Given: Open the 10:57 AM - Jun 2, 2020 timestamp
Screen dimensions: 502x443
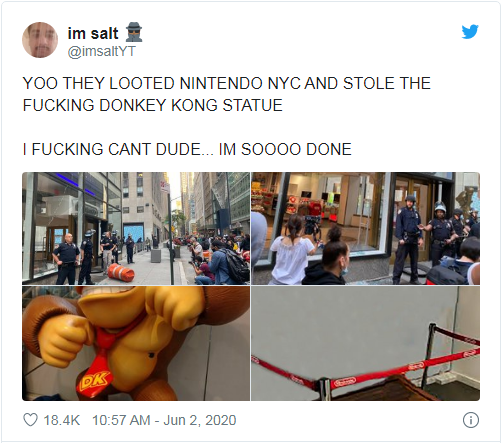Looking at the screenshot, I should coord(164,420).
